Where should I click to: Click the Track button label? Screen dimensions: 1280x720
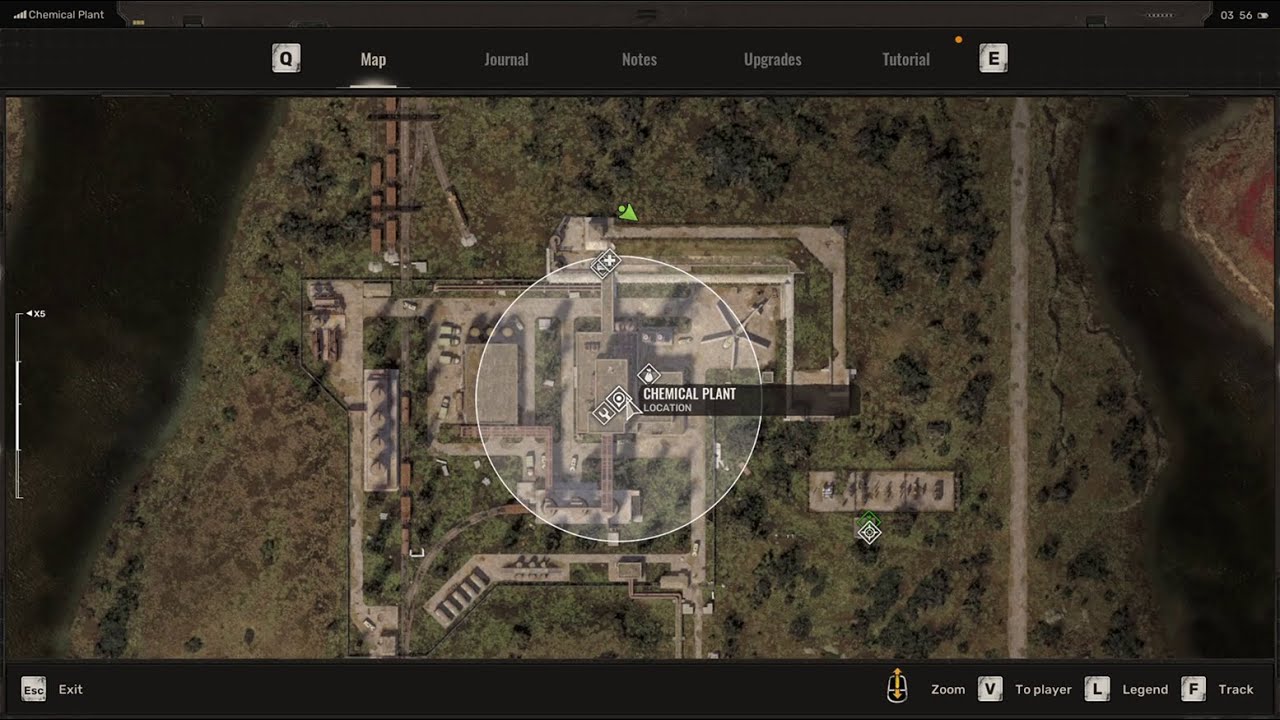pos(1236,689)
